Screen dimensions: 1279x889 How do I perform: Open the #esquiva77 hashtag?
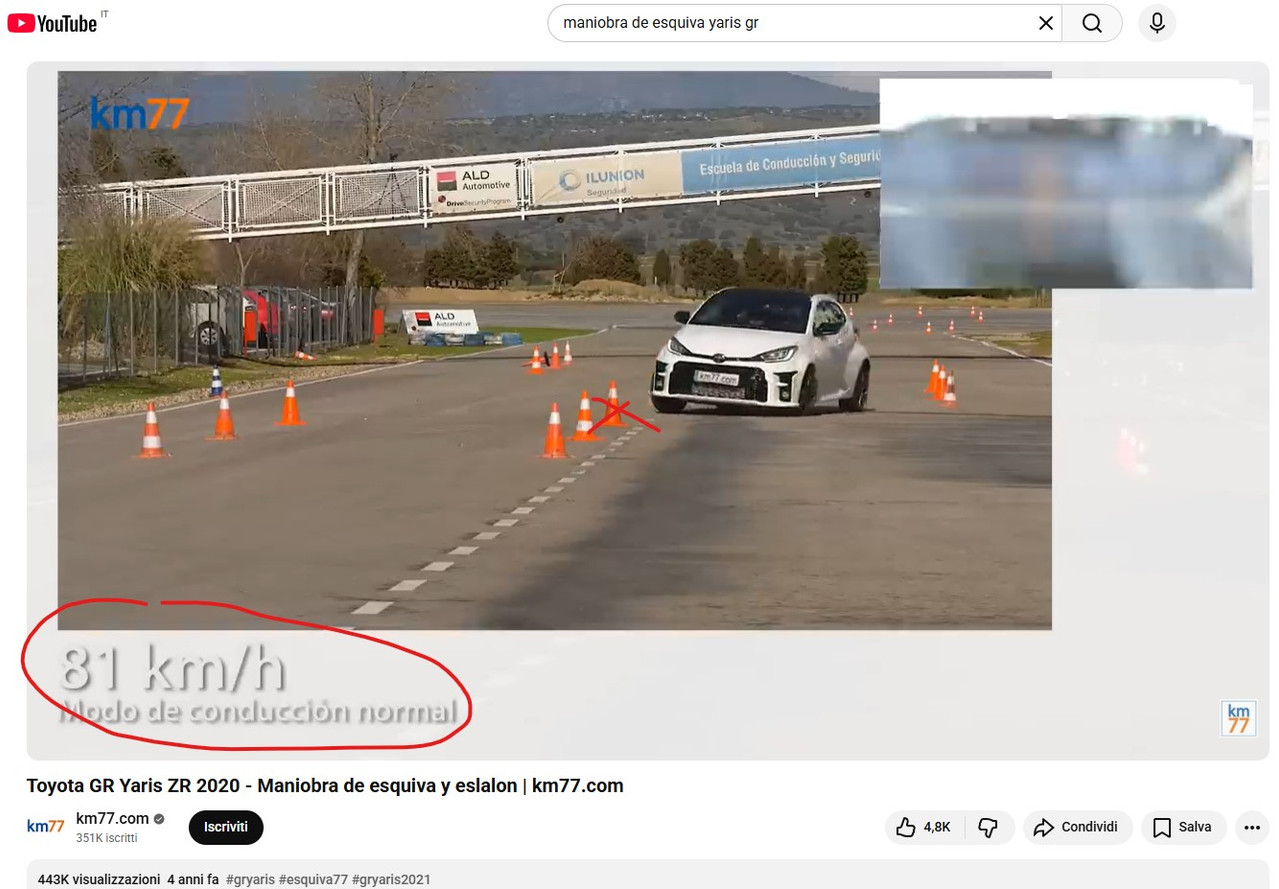tap(313, 880)
